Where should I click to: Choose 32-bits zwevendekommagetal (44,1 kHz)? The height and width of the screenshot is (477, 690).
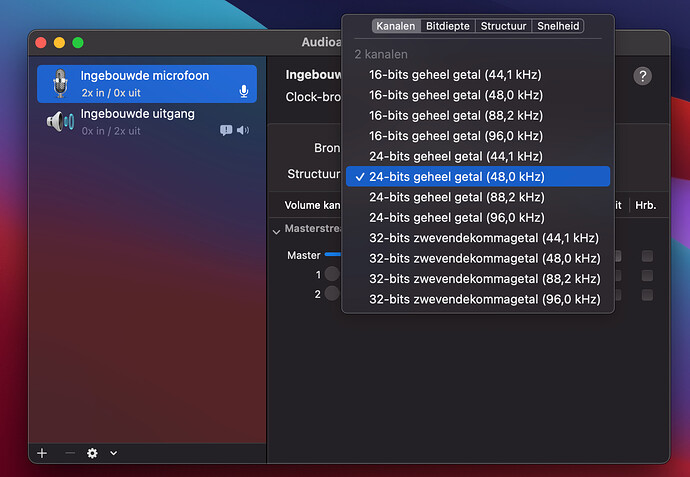[478, 238]
